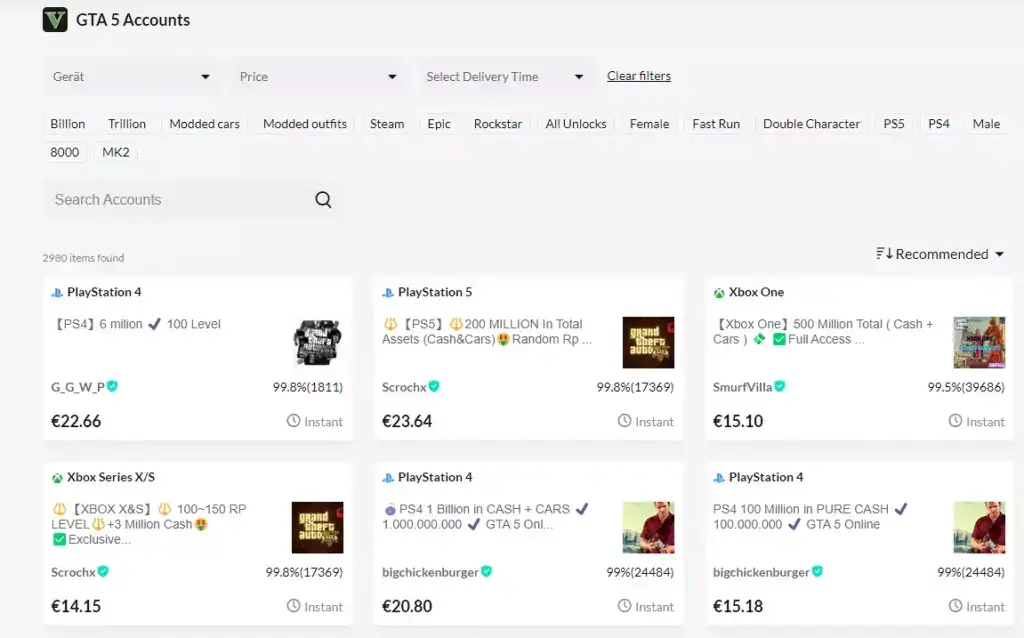Click G_G_W_P's verified seller badge

113,387
